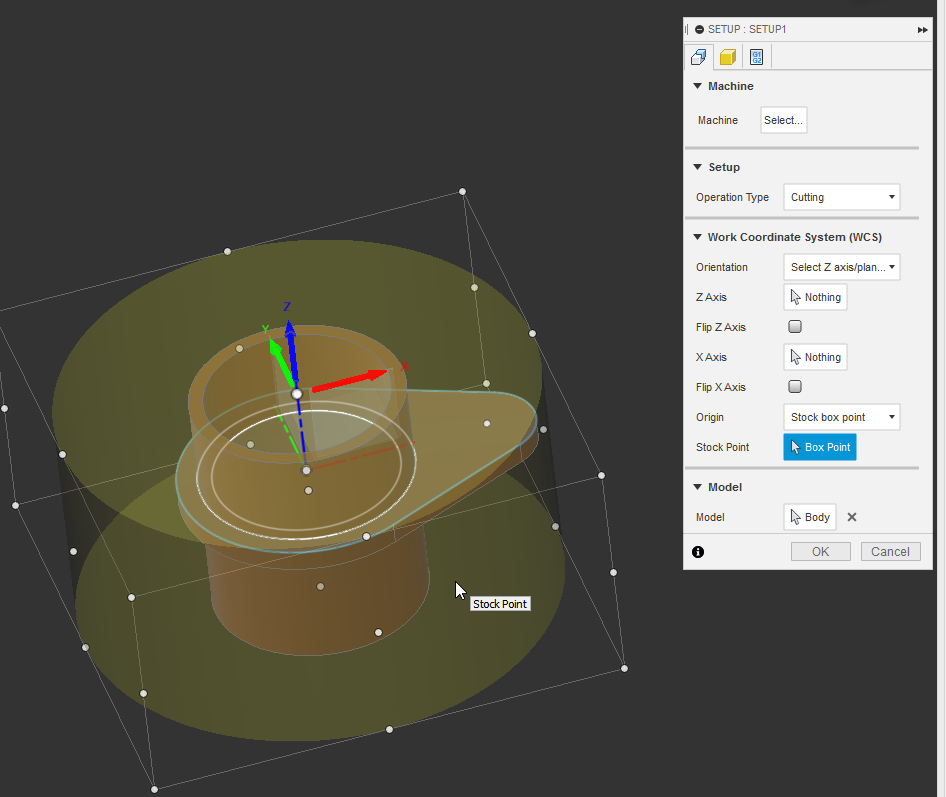Collapse the Machine section
This screenshot has height=797, width=946.
697,86
